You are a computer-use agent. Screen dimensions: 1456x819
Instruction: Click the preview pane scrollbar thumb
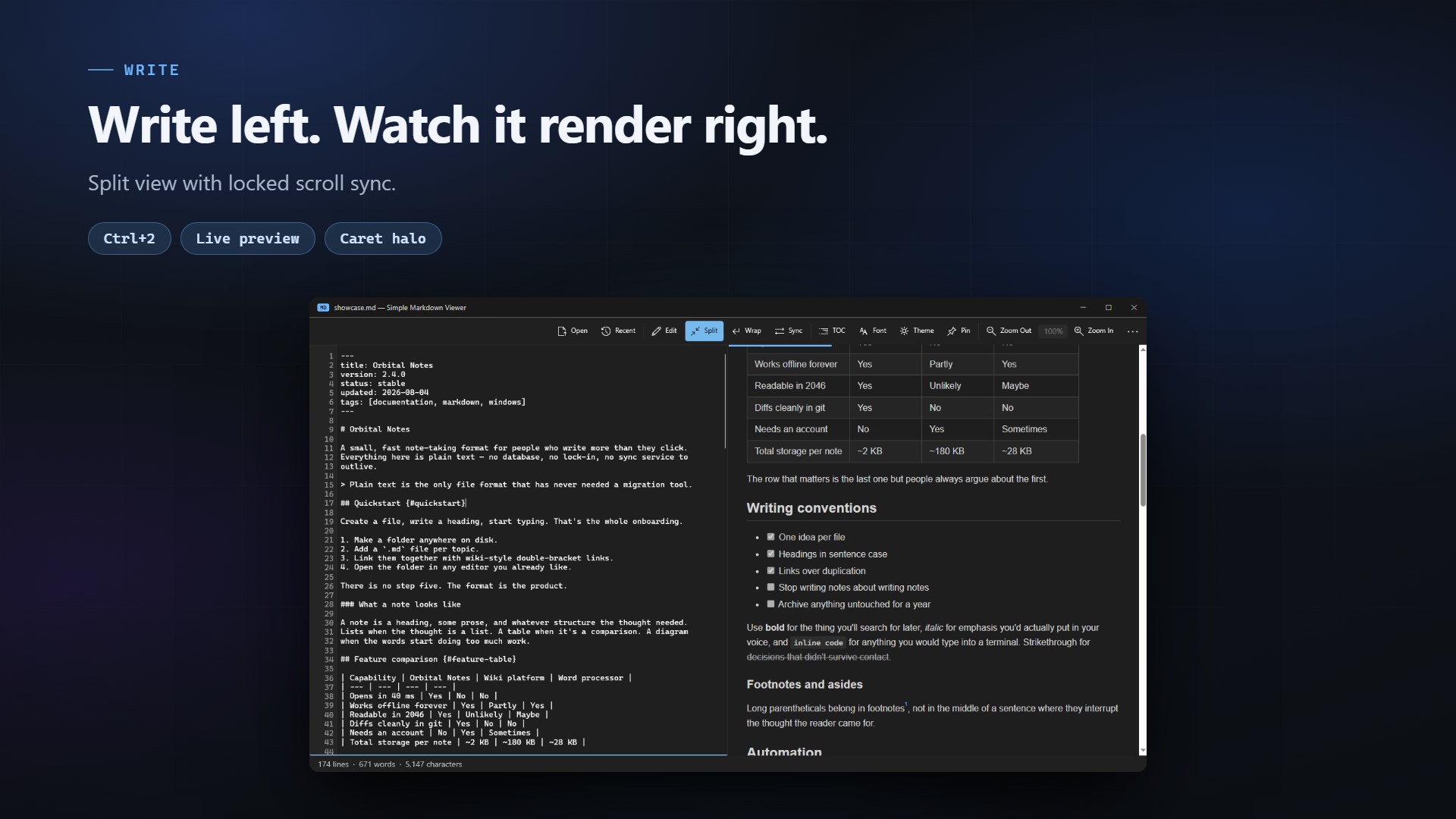click(x=1143, y=470)
